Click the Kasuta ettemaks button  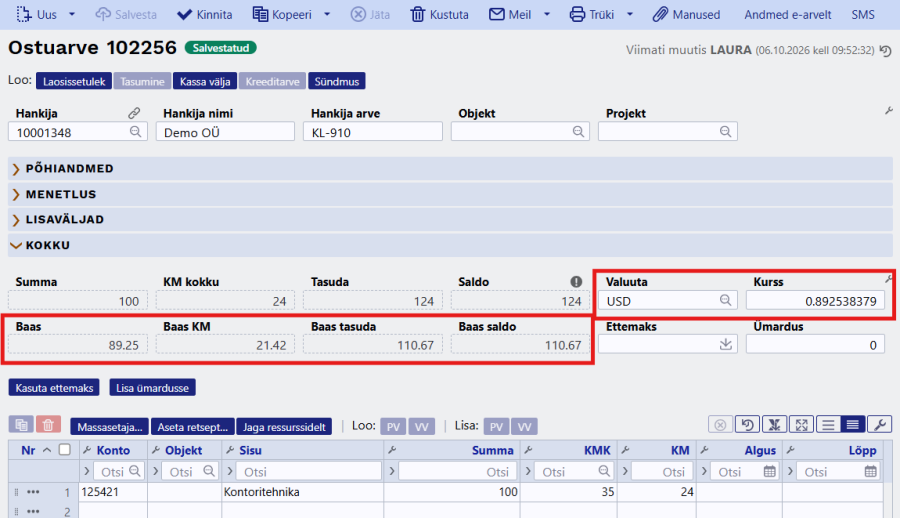(54, 388)
